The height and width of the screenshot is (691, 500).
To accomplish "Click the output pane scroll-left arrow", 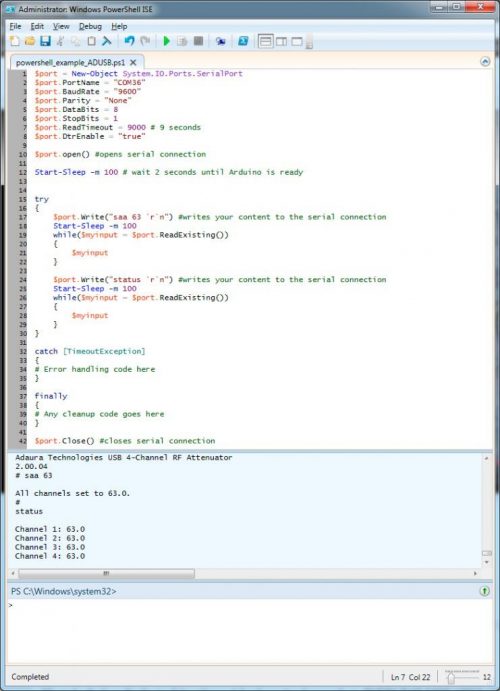I will [x=13, y=573].
